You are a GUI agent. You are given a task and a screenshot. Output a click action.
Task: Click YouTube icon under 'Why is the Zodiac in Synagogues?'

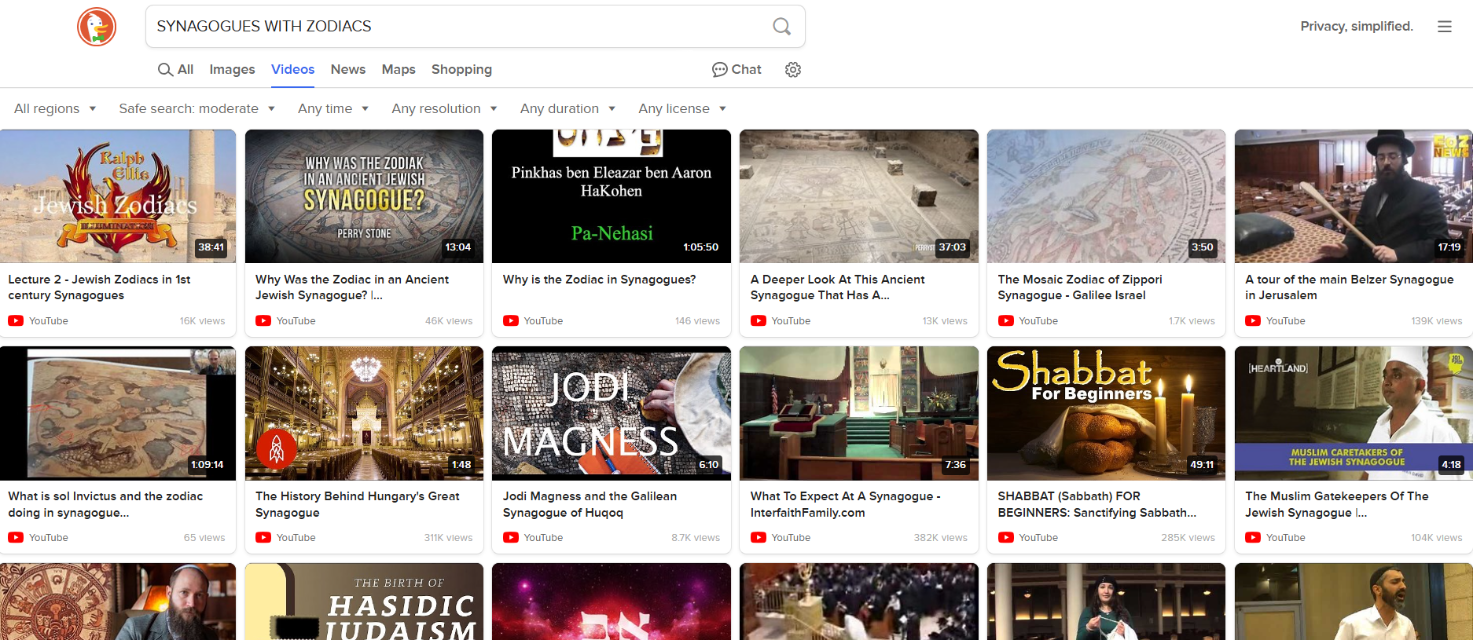click(x=511, y=321)
